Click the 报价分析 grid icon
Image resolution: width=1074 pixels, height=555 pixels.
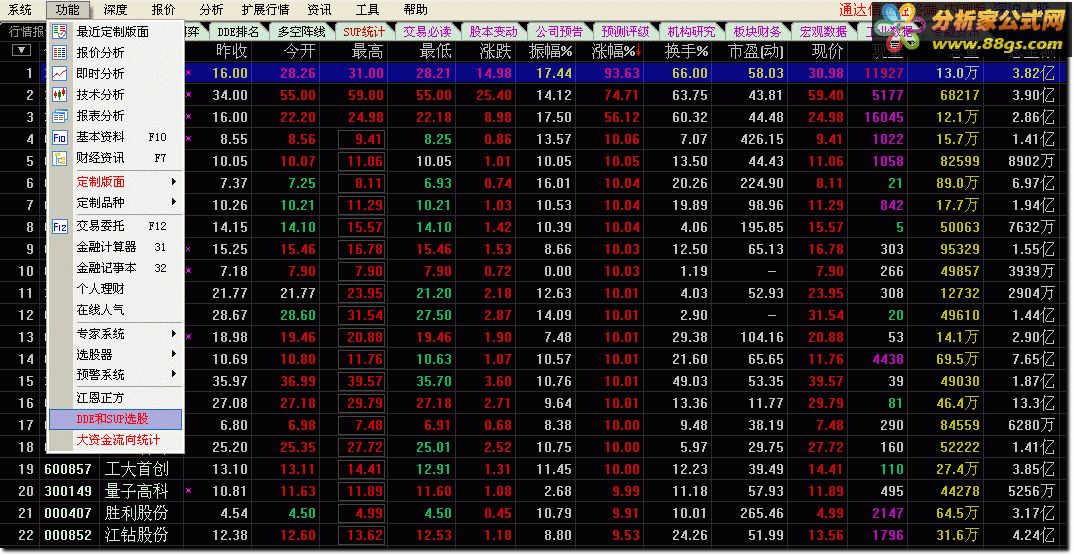(x=60, y=53)
